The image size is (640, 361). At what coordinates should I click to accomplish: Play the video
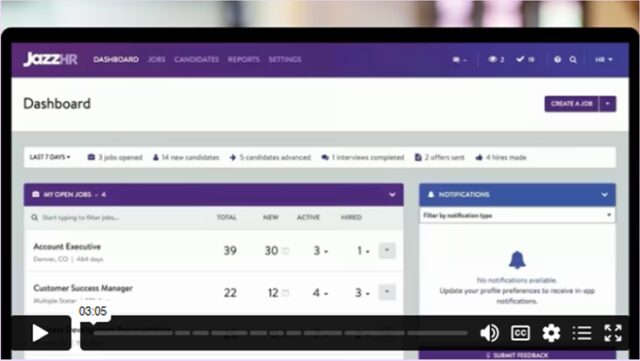coord(40,333)
